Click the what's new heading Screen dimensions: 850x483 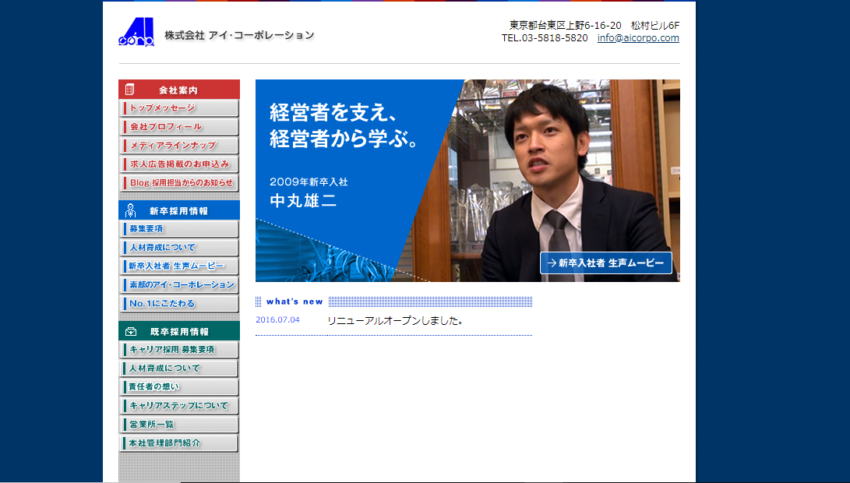pyautogui.click(x=294, y=301)
